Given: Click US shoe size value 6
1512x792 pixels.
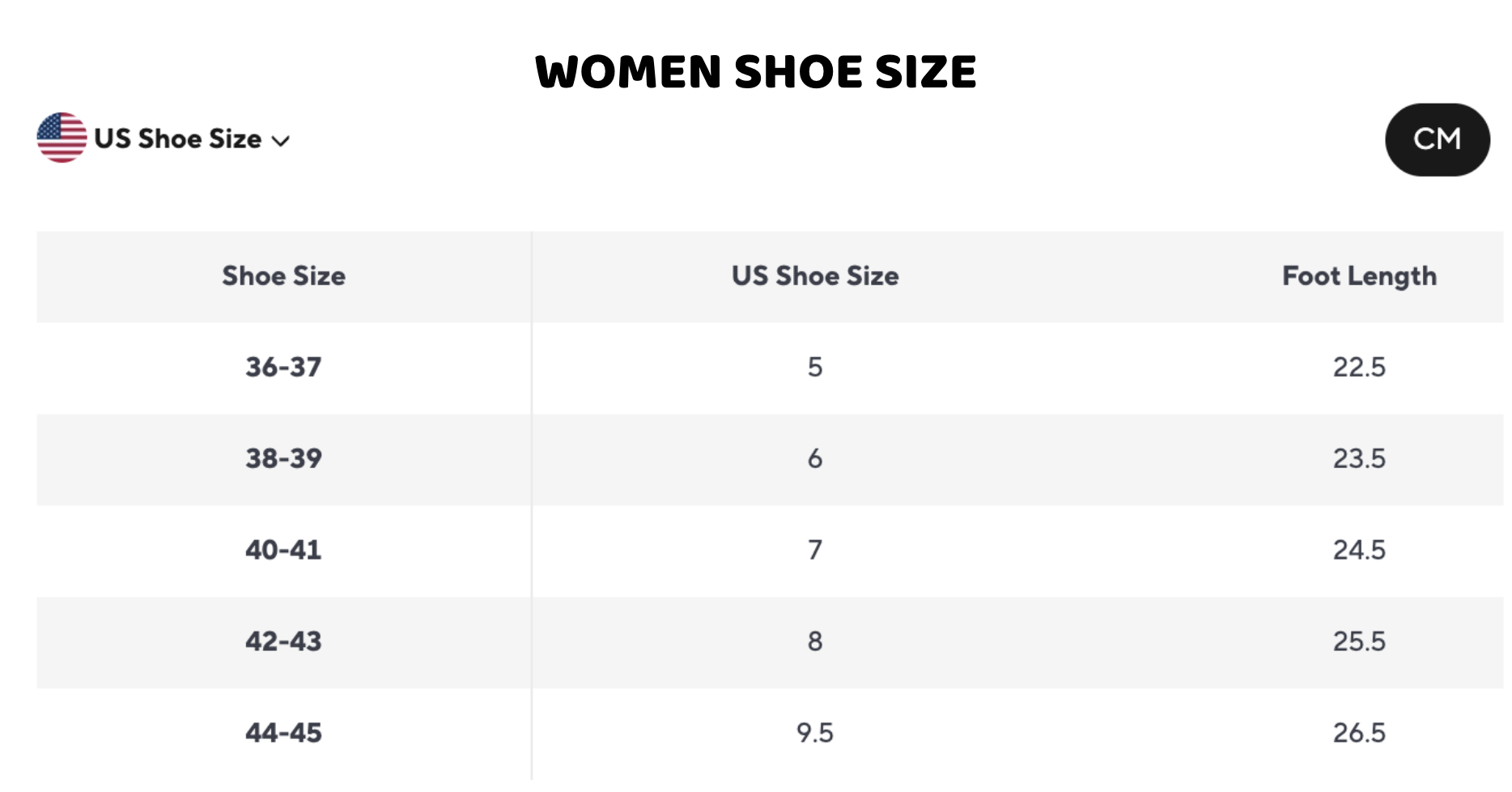Looking at the screenshot, I should click(814, 459).
